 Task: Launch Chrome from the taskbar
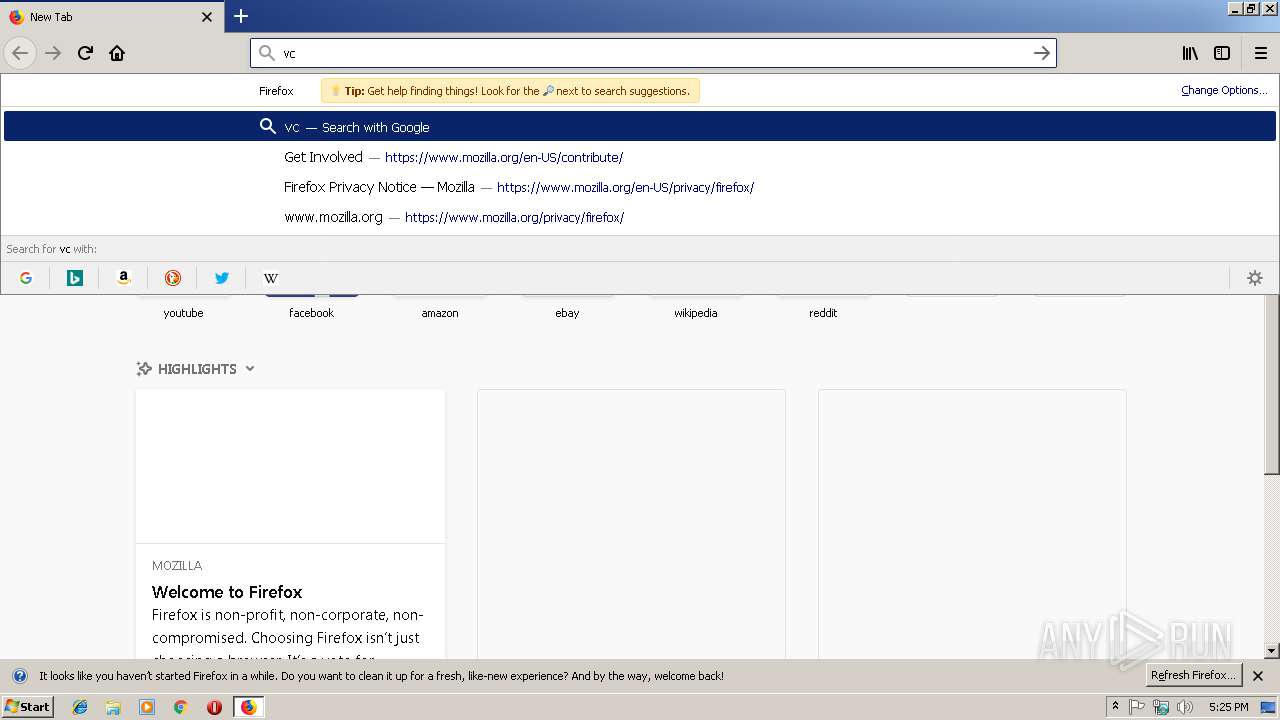[x=180, y=707]
